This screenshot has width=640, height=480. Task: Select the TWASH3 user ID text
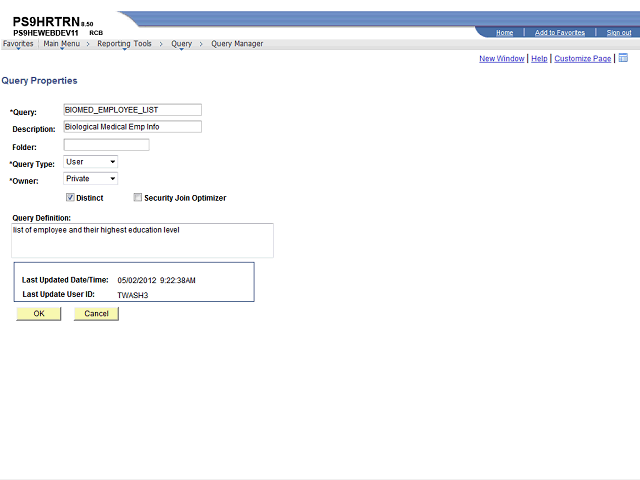pos(133,295)
